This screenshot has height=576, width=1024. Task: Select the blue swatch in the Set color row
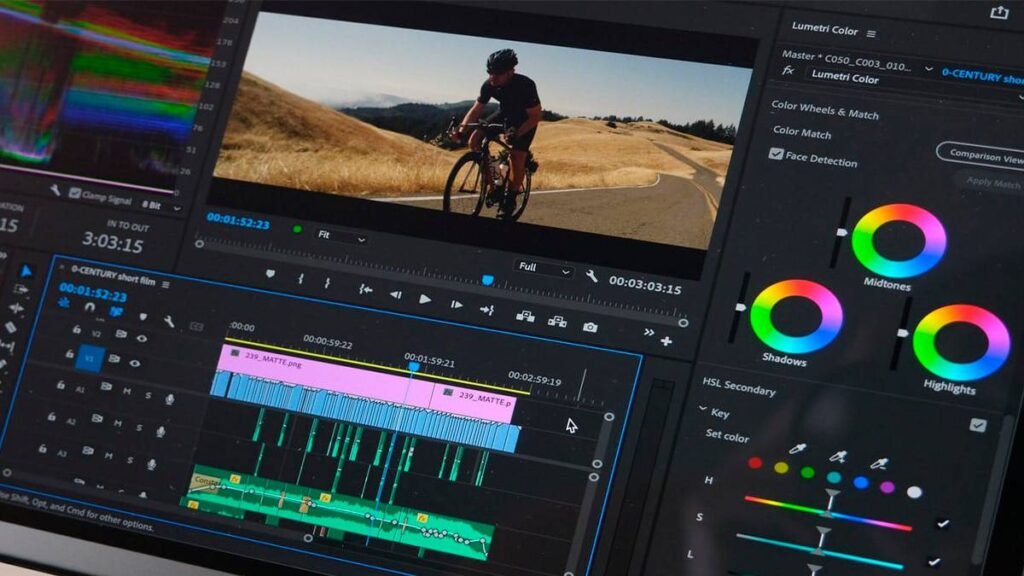pos(860,483)
